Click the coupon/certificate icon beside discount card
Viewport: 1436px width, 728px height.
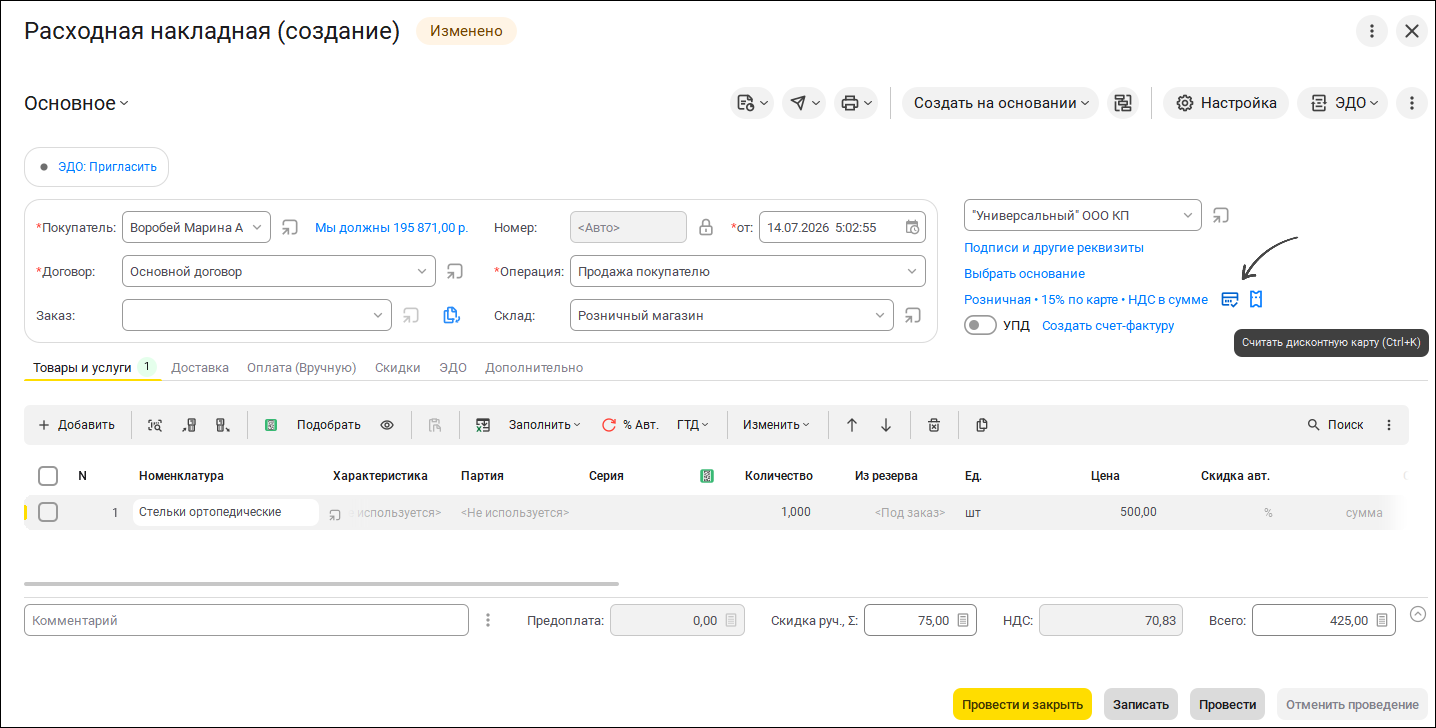pyautogui.click(x=1256, y=299)
